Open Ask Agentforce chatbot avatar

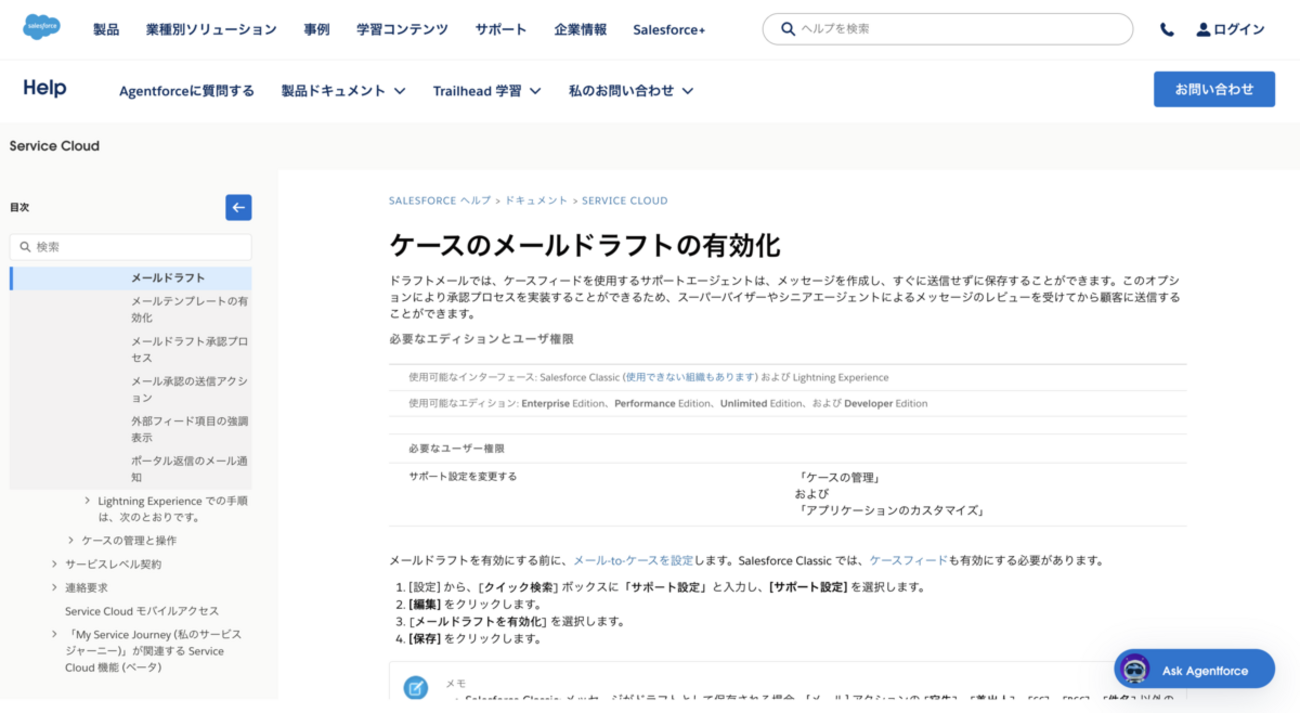click(x=1135, y=669)
